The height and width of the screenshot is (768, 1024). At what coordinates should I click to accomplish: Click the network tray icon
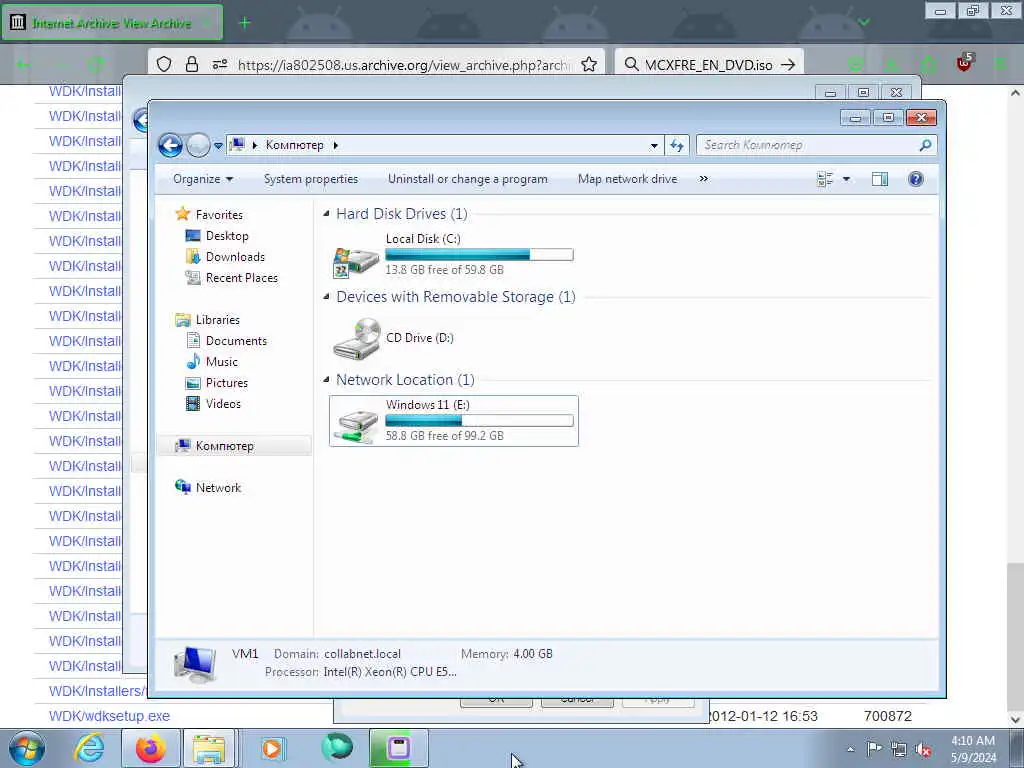point(899,749)
